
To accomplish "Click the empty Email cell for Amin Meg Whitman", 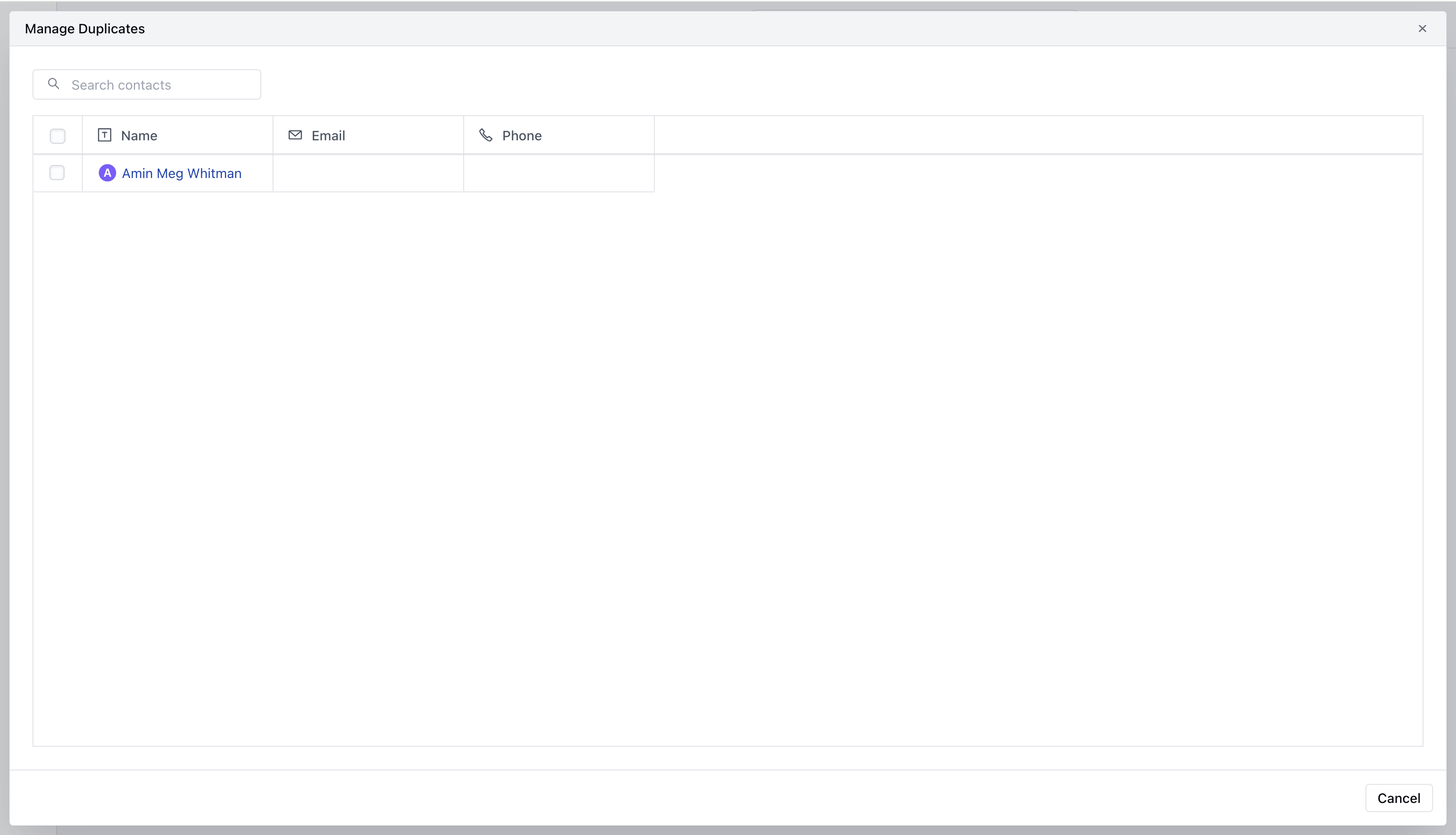I will tap(368, 173).
